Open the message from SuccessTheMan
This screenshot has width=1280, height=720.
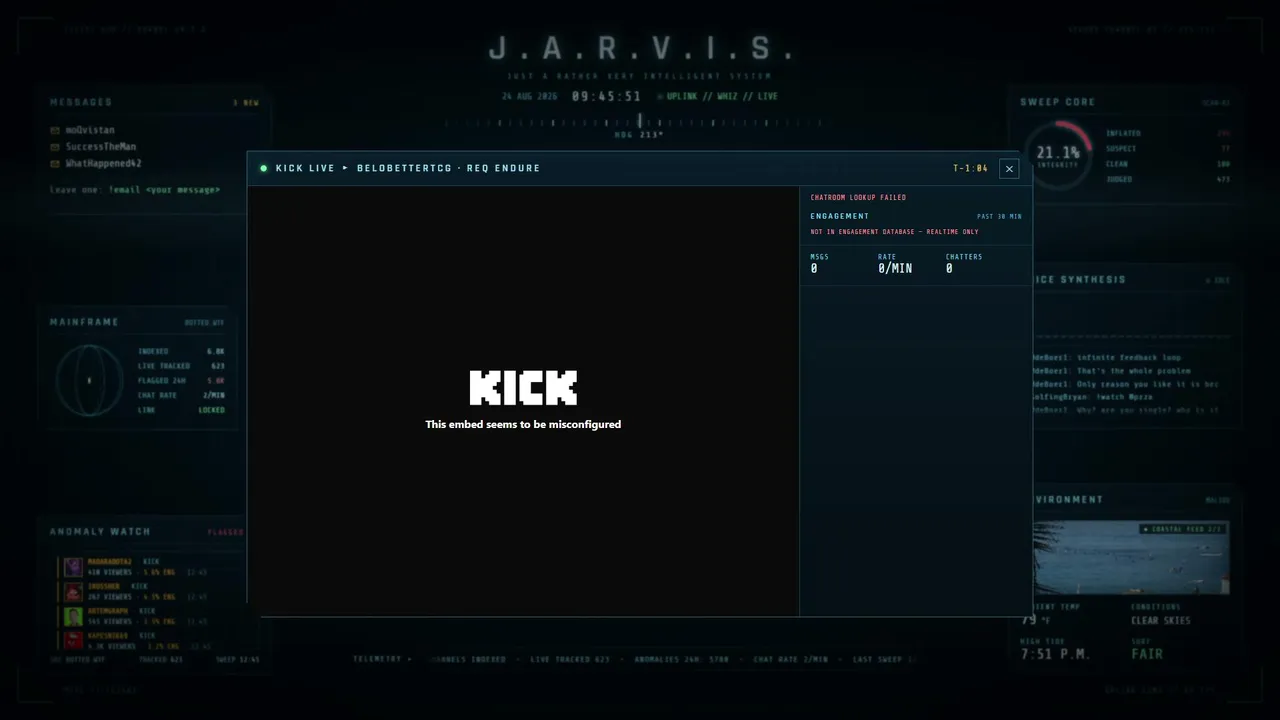pos(101,147)
